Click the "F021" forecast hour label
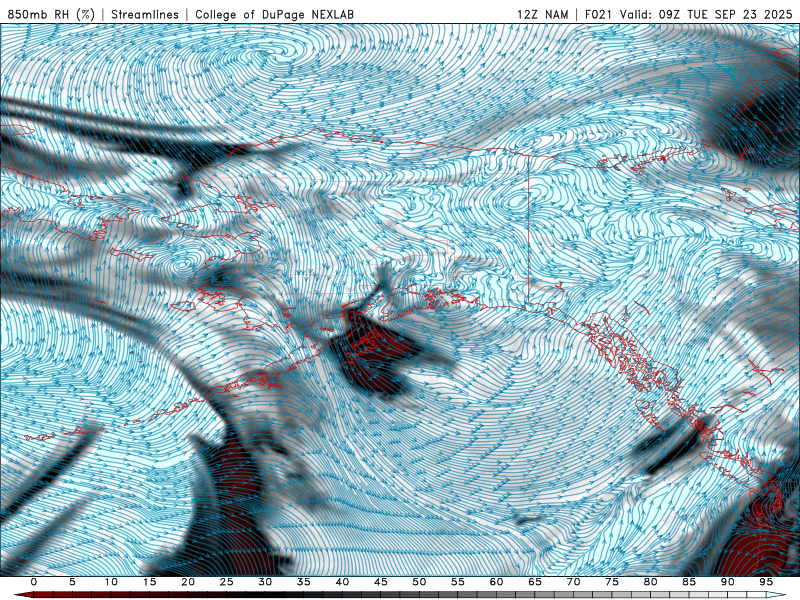The image size is (800, 600). point(599,14)
